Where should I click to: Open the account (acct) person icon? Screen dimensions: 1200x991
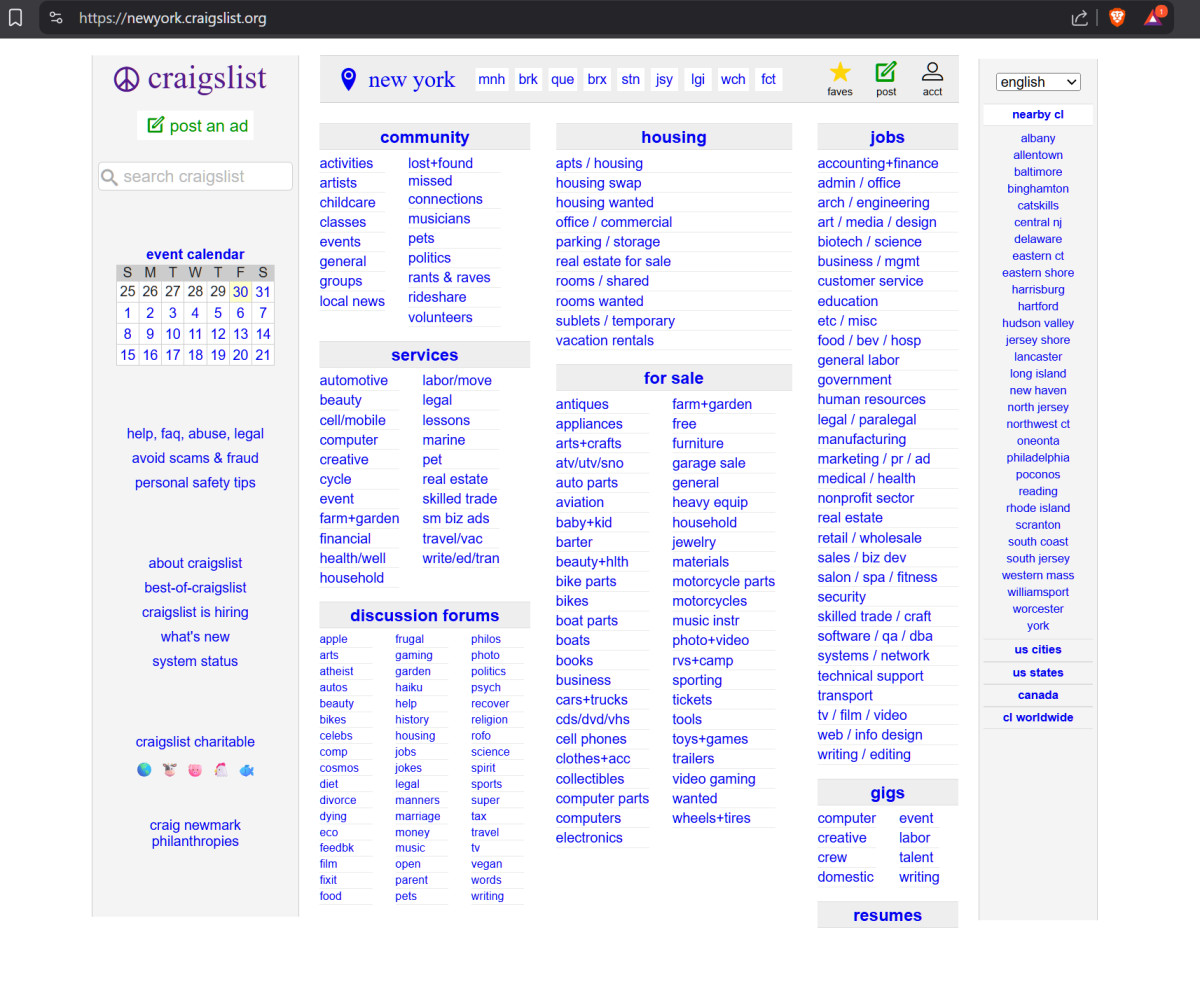(932, 72)
